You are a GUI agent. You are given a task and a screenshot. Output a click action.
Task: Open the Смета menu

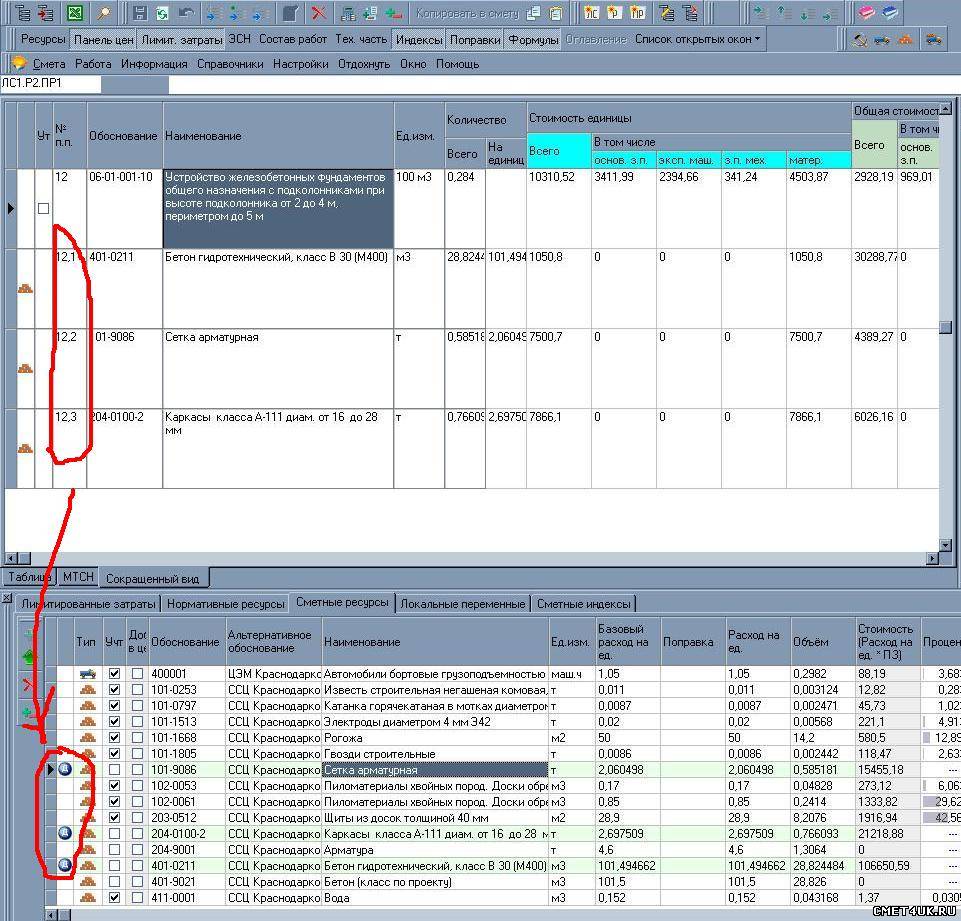pos(49,64)
